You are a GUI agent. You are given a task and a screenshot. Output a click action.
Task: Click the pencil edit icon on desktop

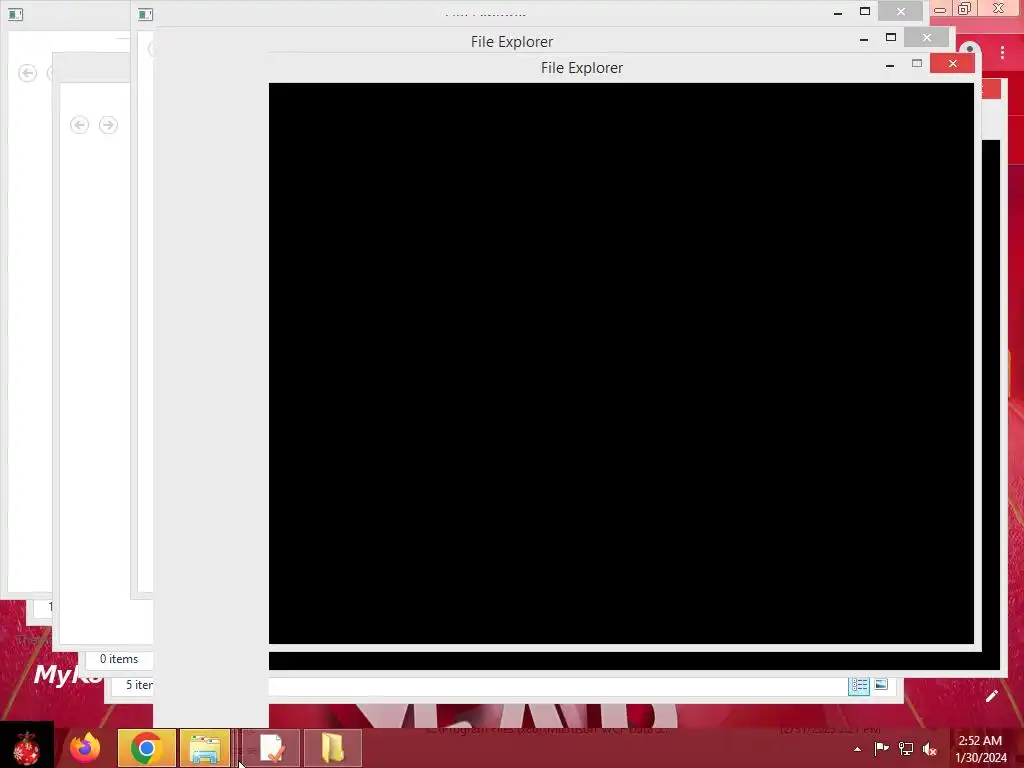[x=991, y=696]
